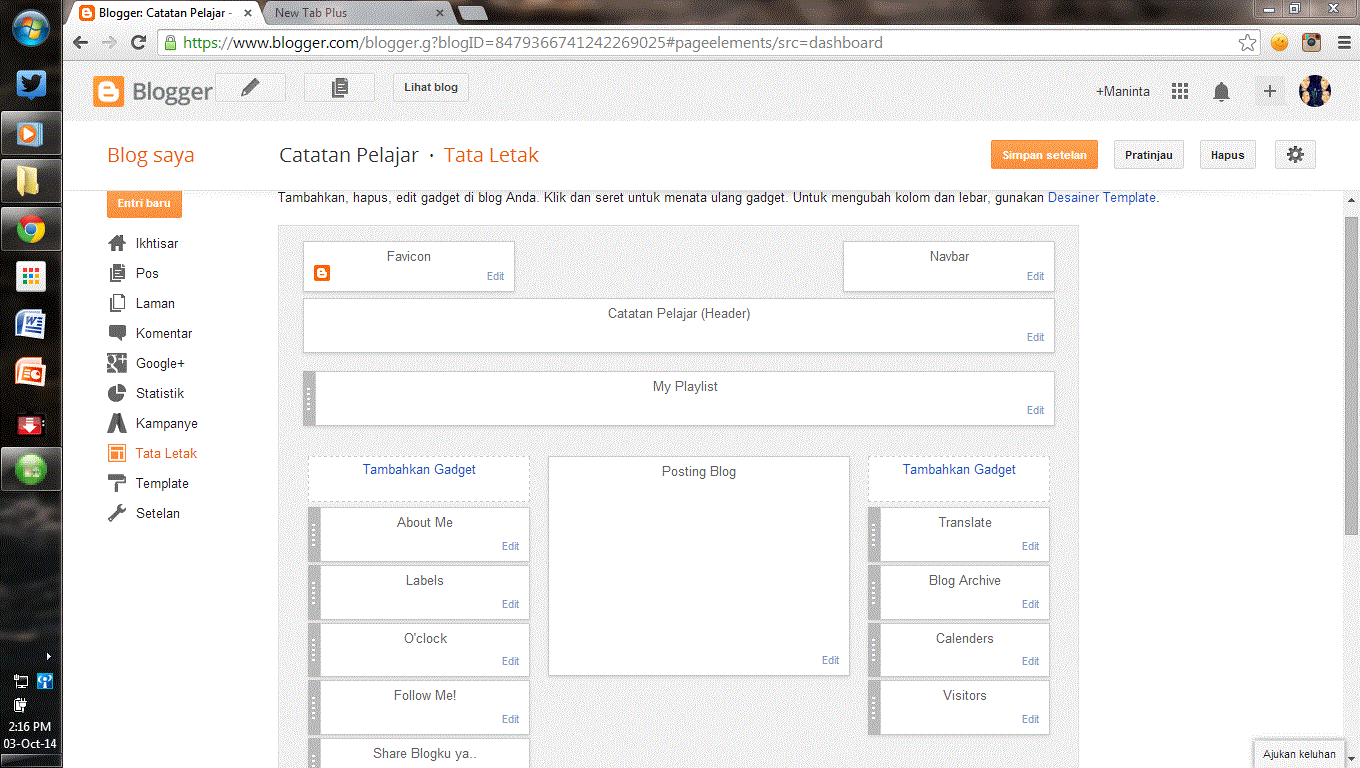Viewport: 1360px width, 768px height.
Task: Edit the Calenders gadget
Action: click(x=1030, y=661)
